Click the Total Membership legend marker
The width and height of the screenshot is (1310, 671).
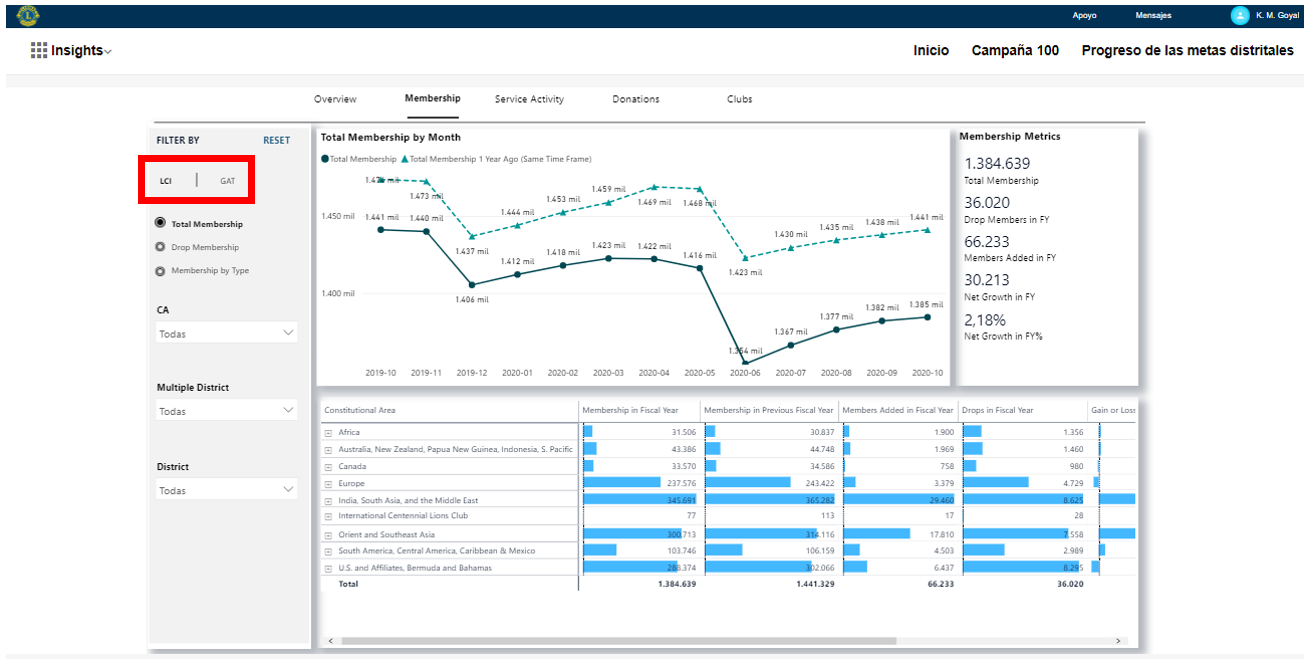(x=325, y=159)
